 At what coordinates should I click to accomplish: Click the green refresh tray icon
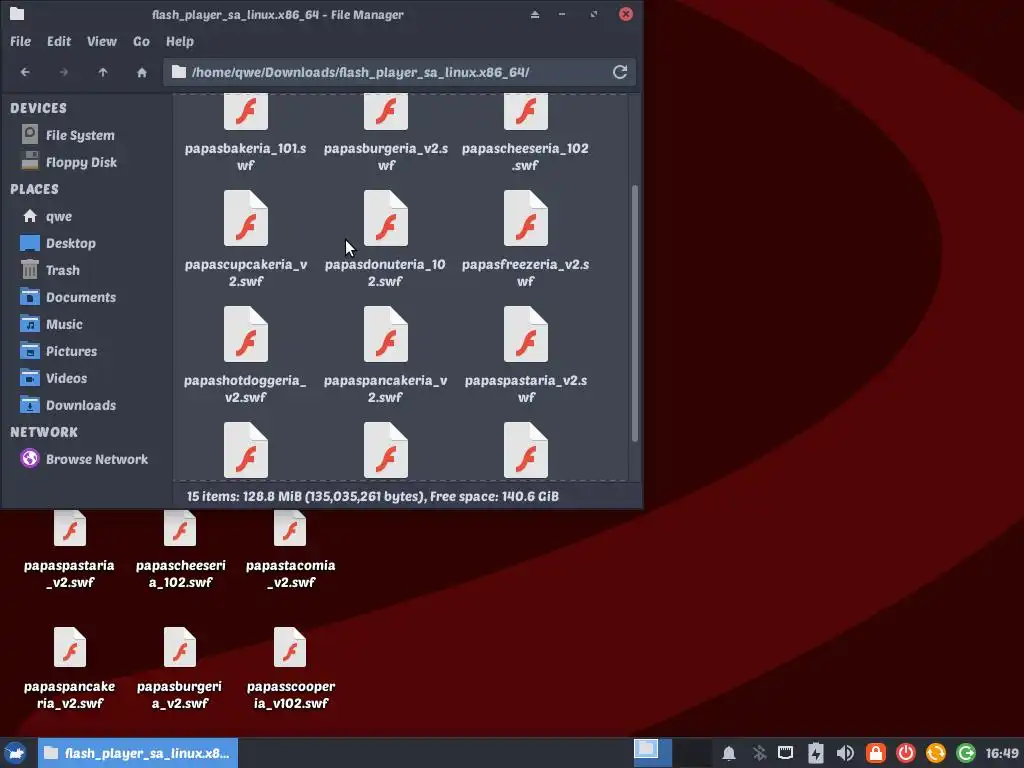point(966,753)
